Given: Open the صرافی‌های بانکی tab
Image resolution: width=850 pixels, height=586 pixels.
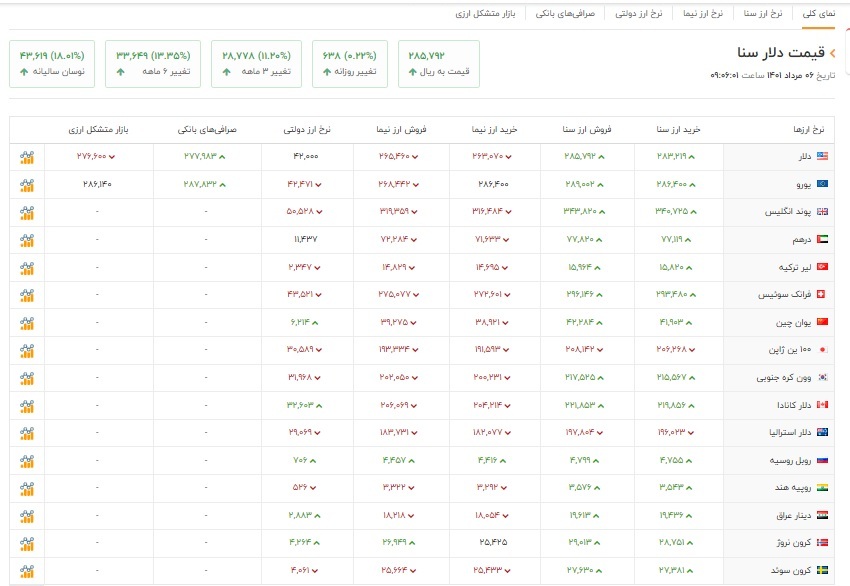Looking at the screenshot, I should click(x=565, y=14).
